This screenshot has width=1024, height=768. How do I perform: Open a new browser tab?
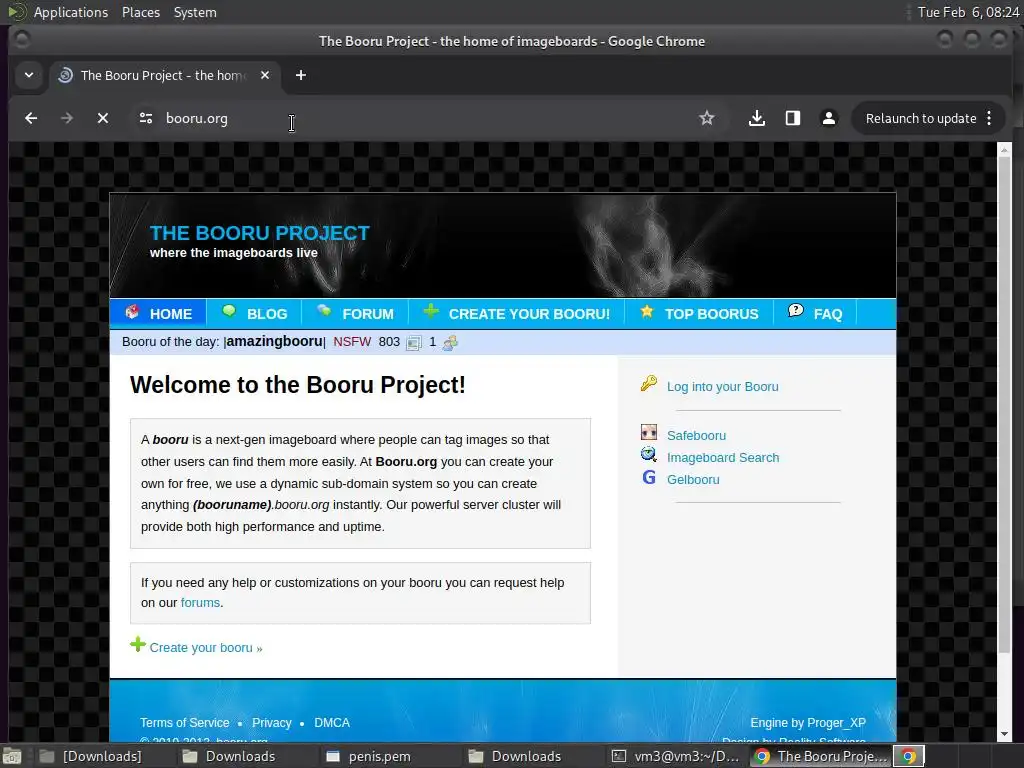300,75
